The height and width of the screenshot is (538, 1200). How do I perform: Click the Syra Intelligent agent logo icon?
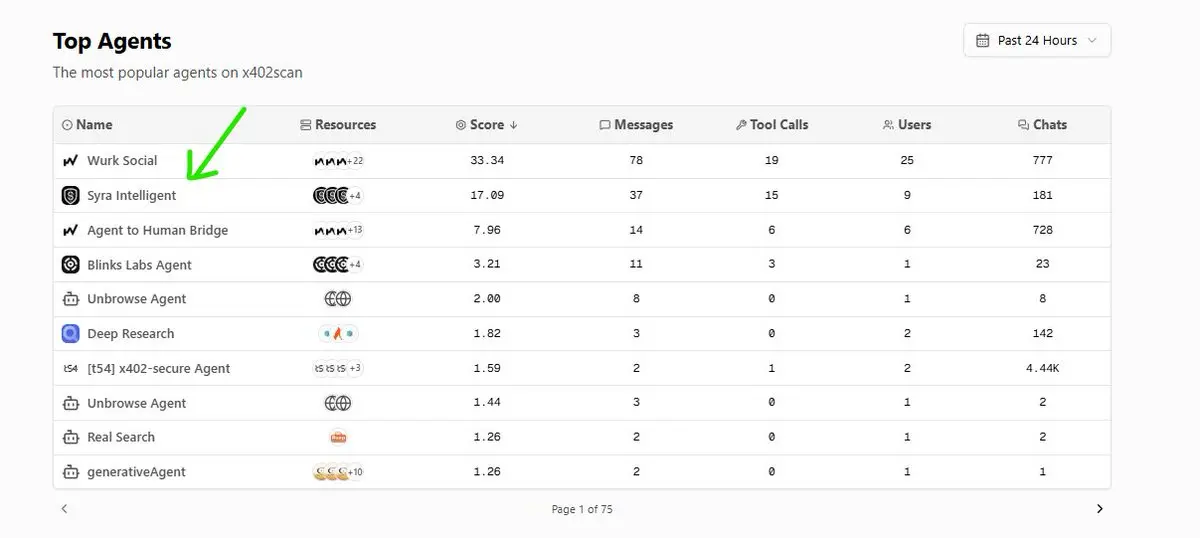(70, 196)
